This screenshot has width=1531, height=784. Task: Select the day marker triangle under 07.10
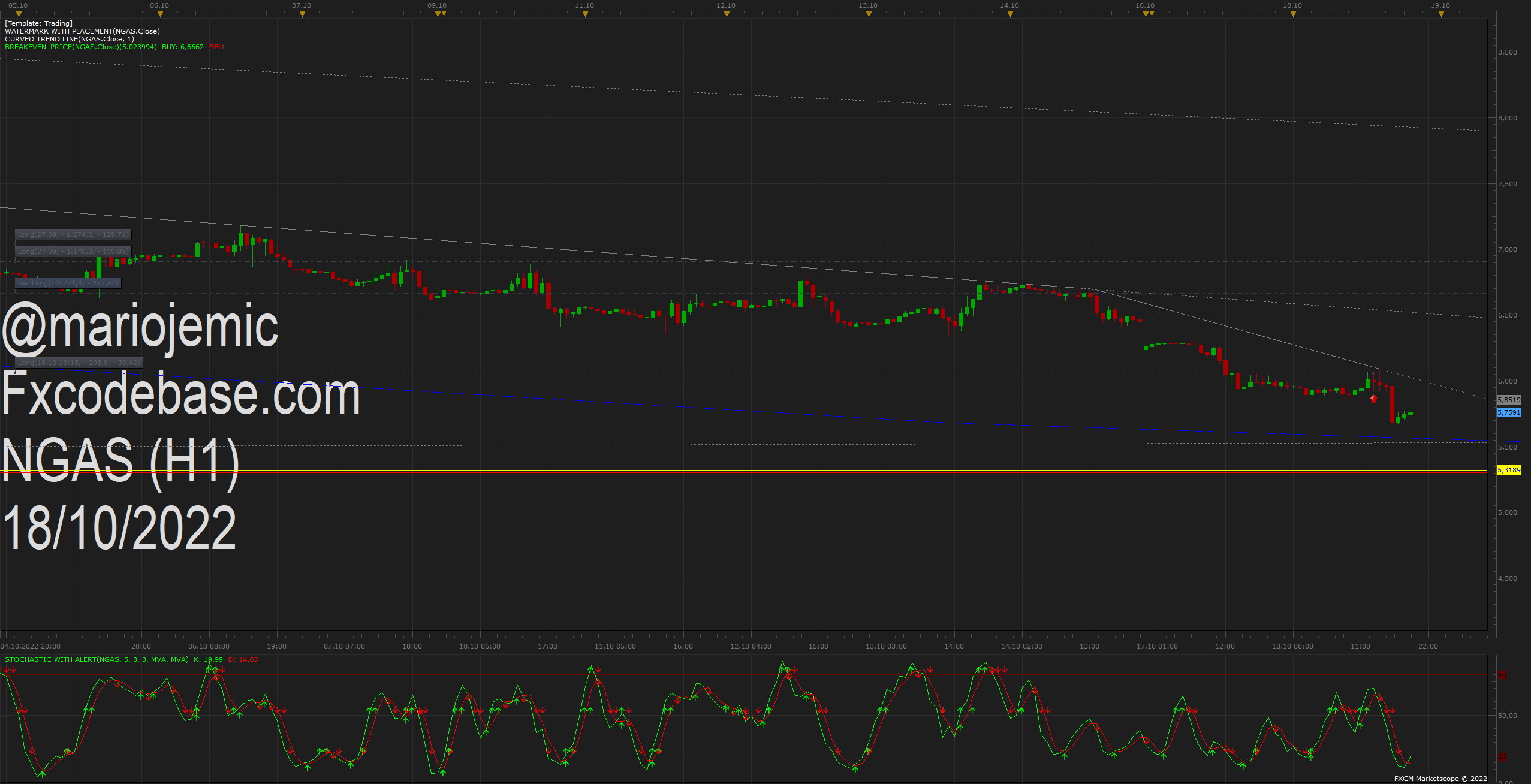[x=302, y=14]
